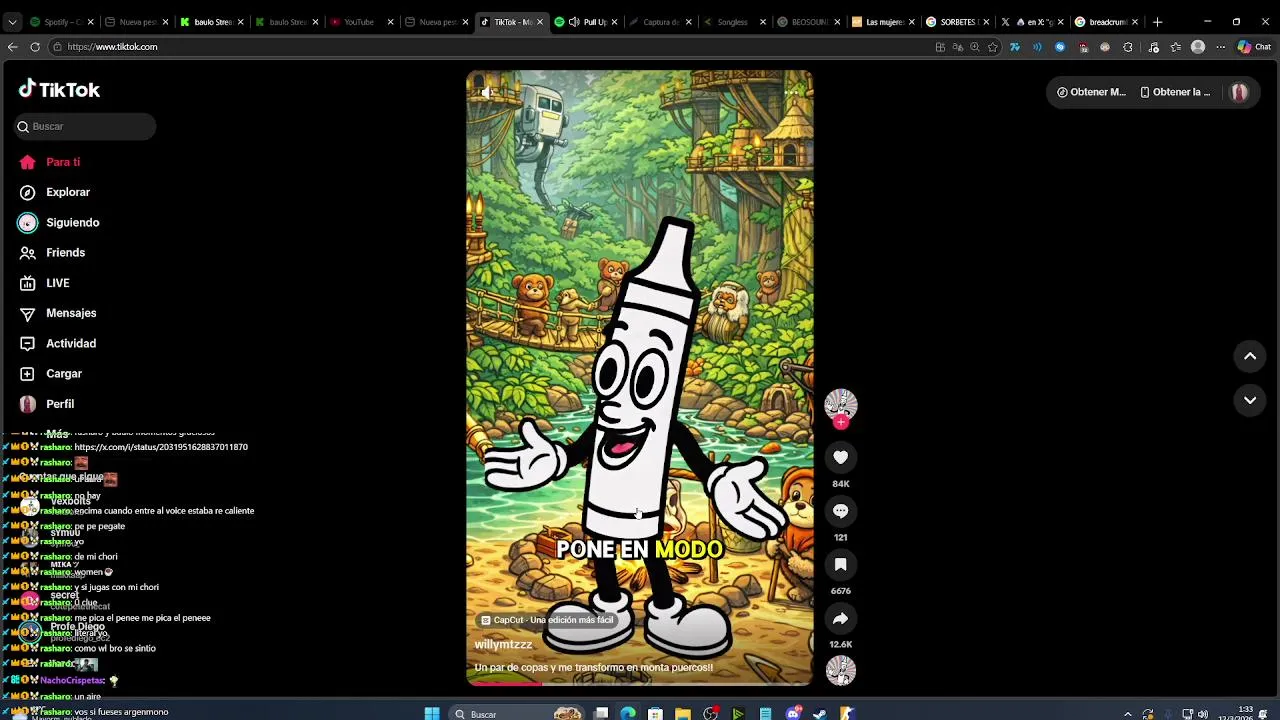Open the three-dots menu on the video
Image resolution: width=1280 pixels, height=720 pixels.
point(791,92)
